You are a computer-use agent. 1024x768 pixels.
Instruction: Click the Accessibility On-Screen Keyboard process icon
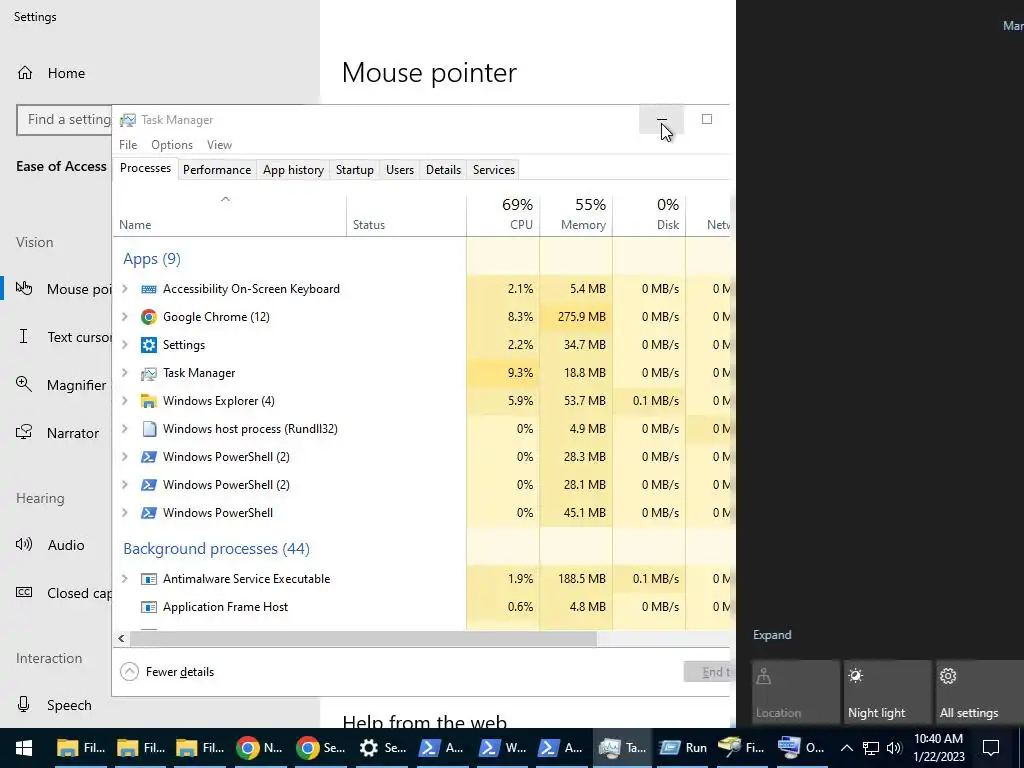click(149, 289)
